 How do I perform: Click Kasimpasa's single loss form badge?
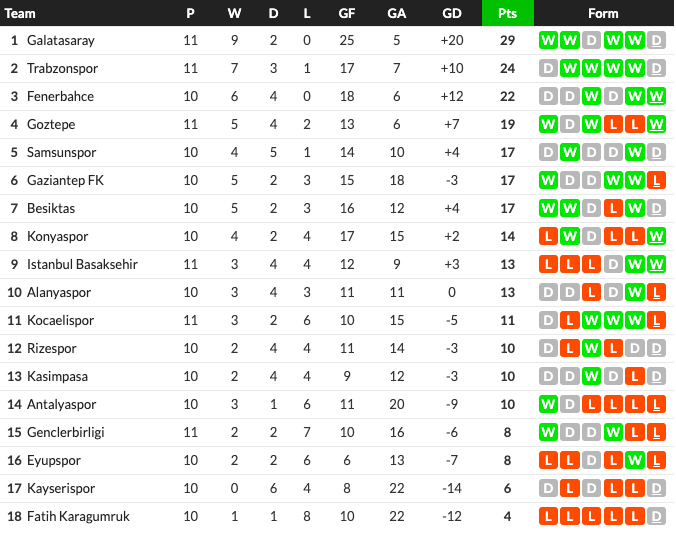[635, 377]
